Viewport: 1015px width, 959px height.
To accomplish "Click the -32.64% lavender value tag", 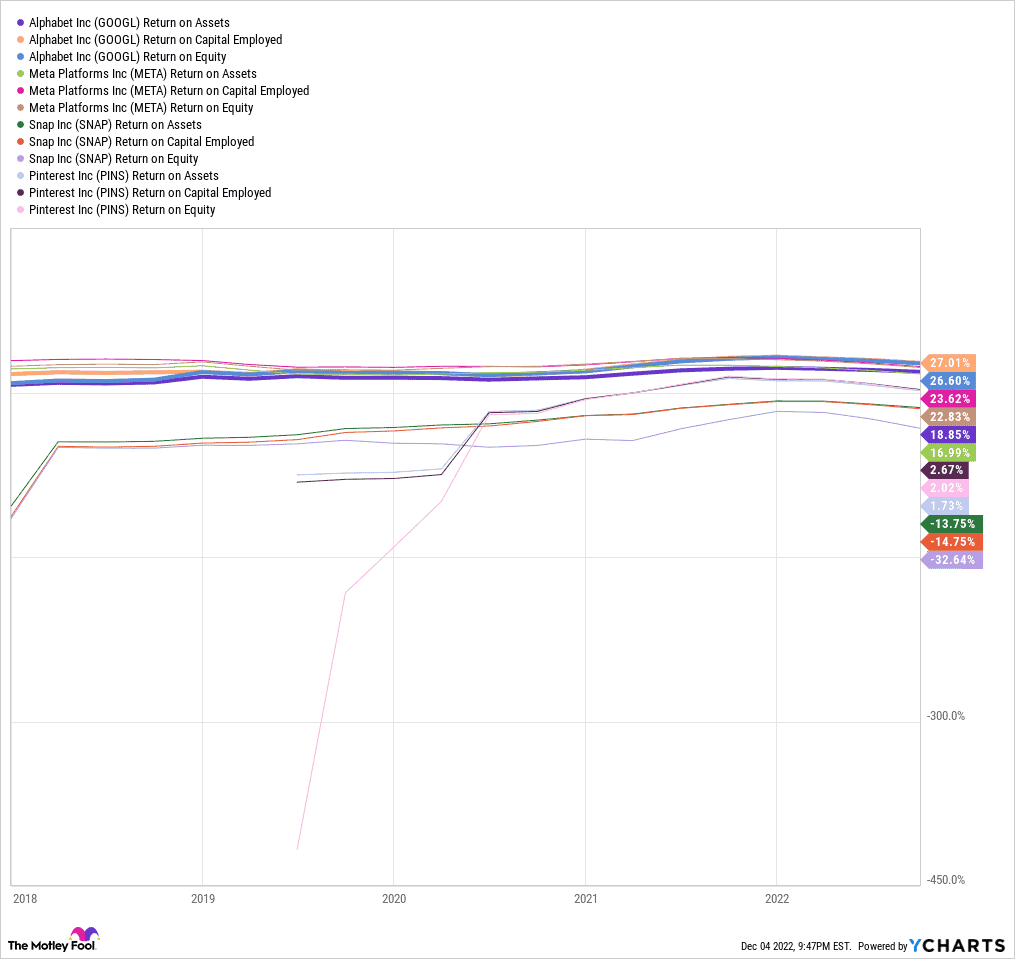I will coord(953,560).
